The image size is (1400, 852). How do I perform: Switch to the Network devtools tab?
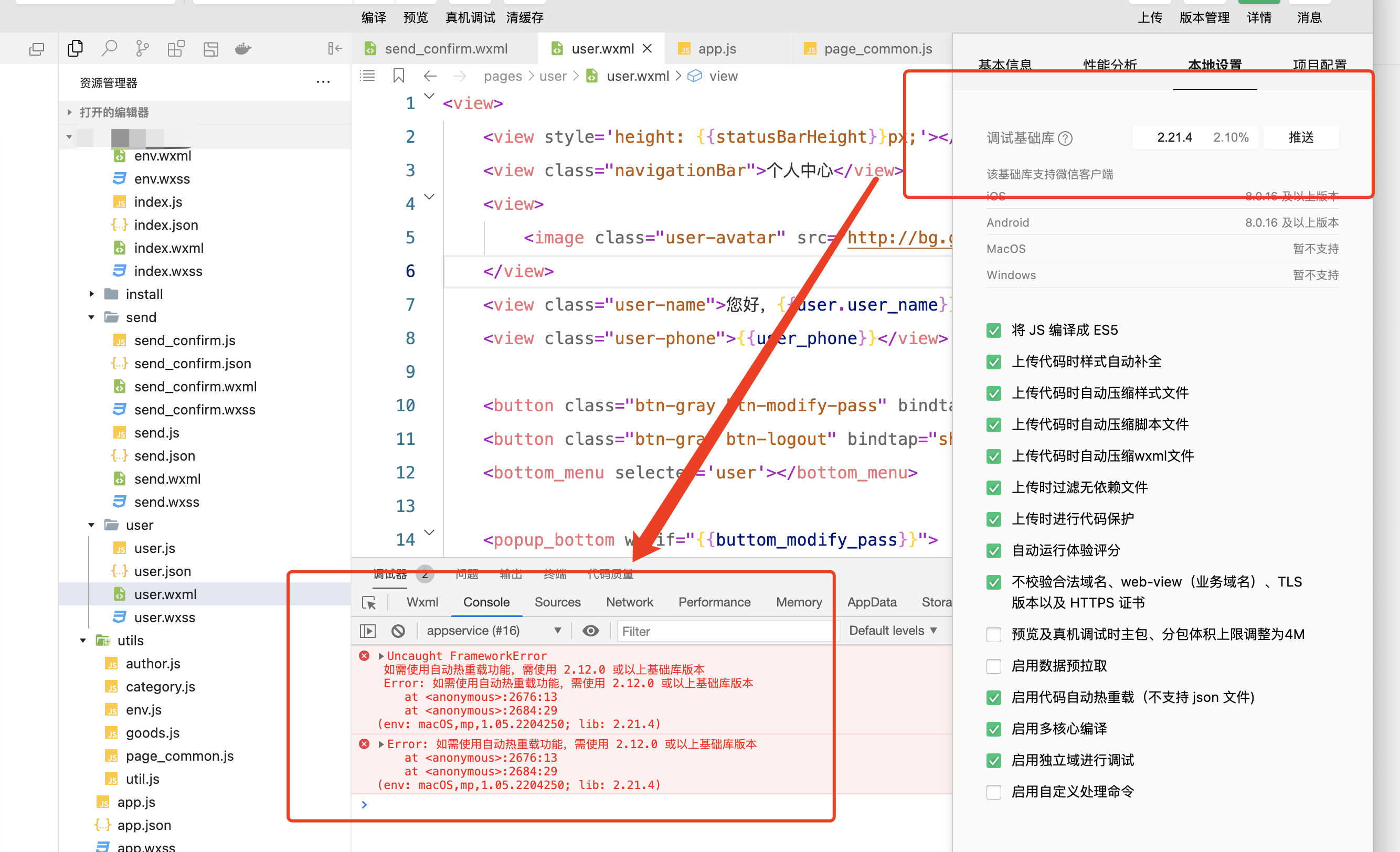[629, 602]
